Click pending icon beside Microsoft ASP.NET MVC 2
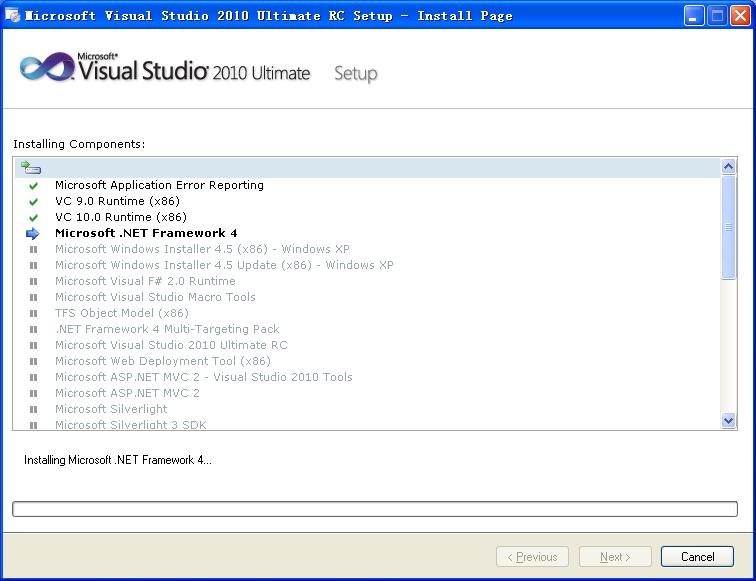Viewport: 756px width, 581px height. tap(33, 393)
